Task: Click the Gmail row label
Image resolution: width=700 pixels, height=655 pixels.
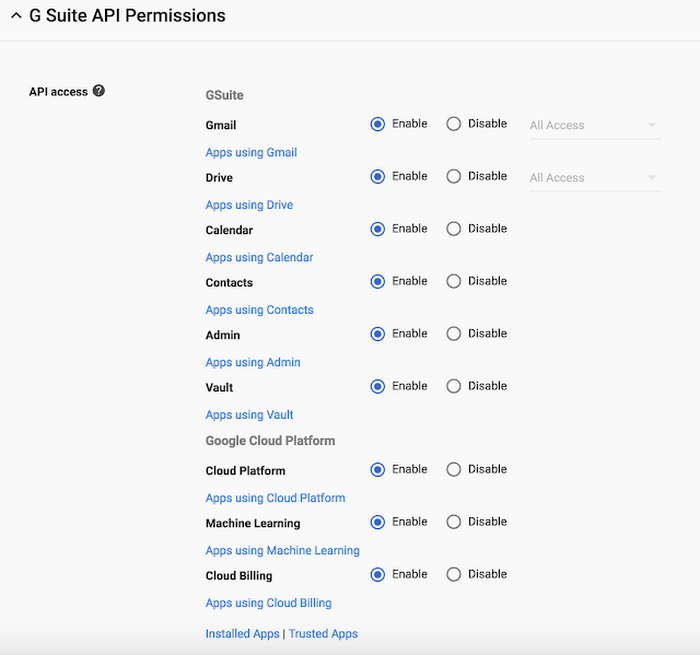Action: tap(221, 125)
